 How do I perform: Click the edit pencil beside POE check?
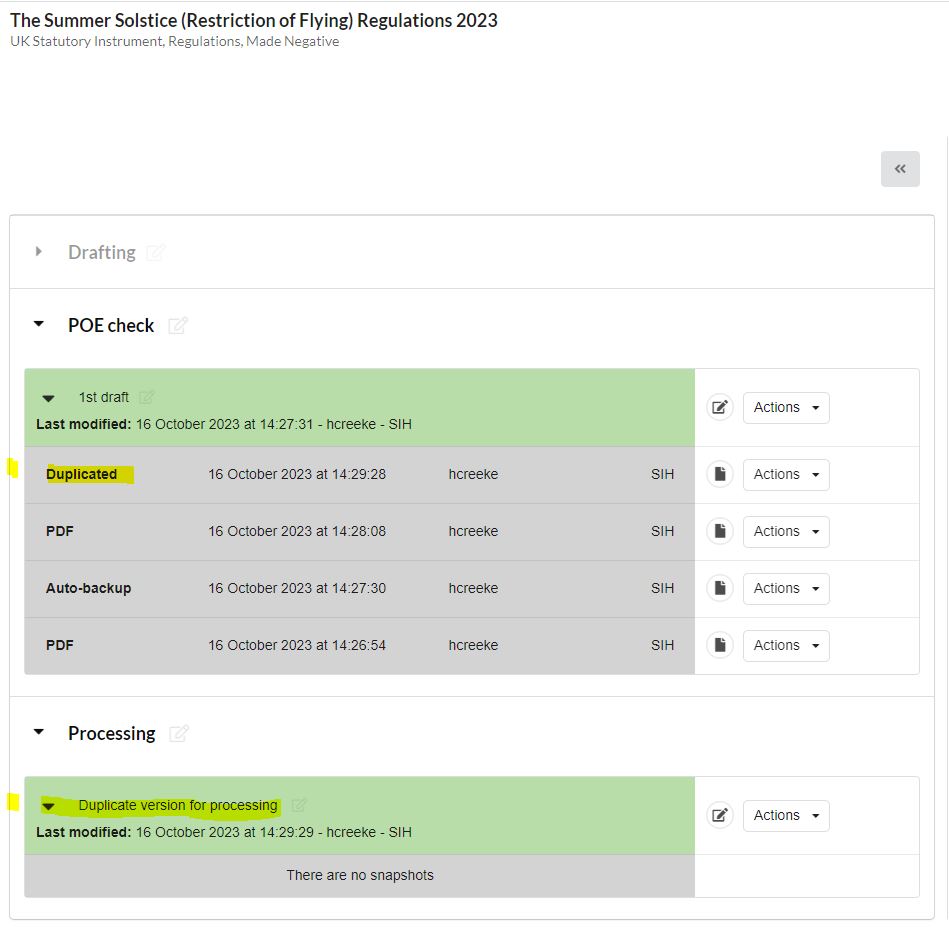(x=178, y=326)
